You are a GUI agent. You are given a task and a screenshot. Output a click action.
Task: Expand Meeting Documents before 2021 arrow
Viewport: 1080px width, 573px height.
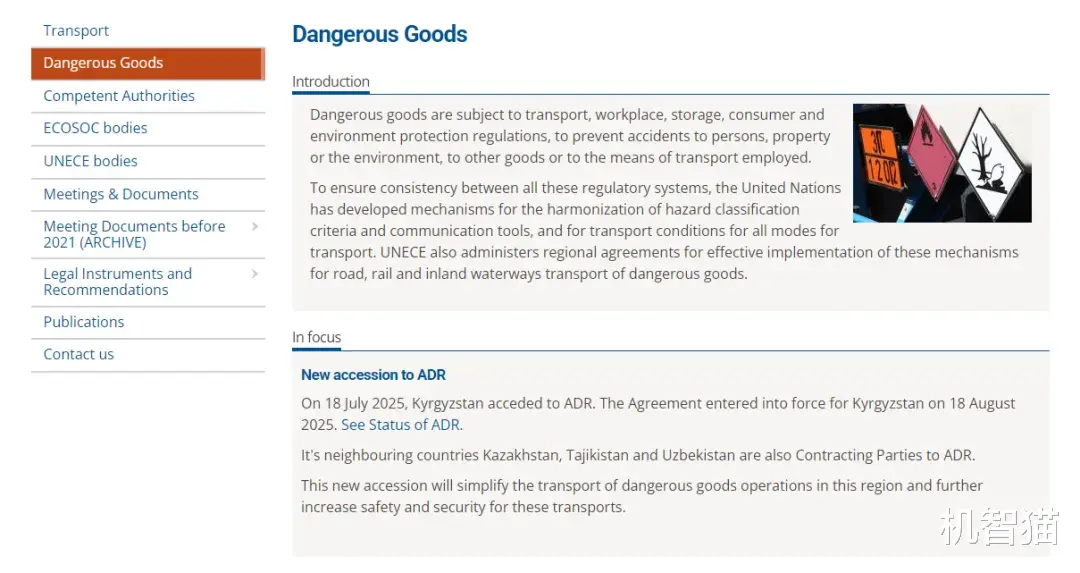pyautogui.click(x=255, y=227)
